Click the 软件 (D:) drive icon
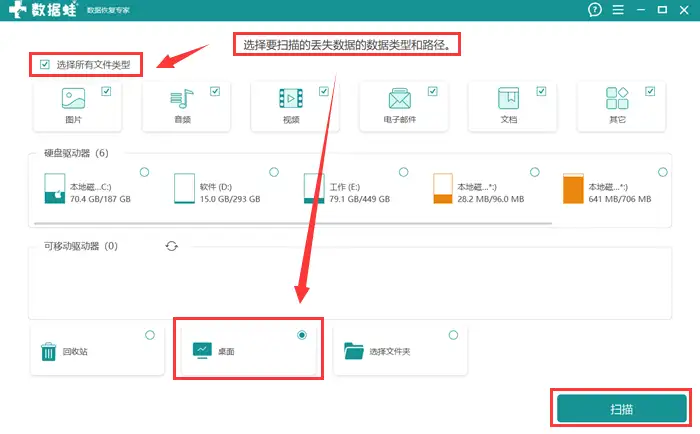Viewport: 700px width, 434px height. pos(184,188)
